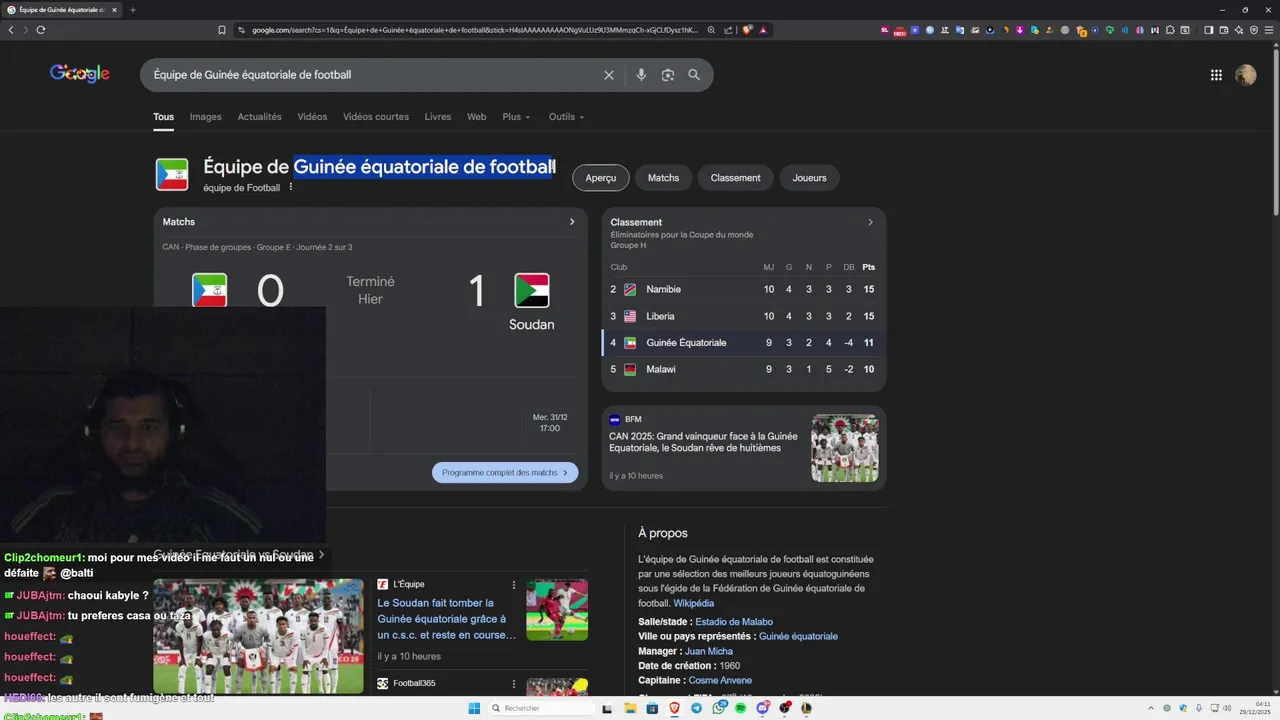Select the Namibie row in standings
This screenshot has width=1280, height=720.
coord(743,289)
